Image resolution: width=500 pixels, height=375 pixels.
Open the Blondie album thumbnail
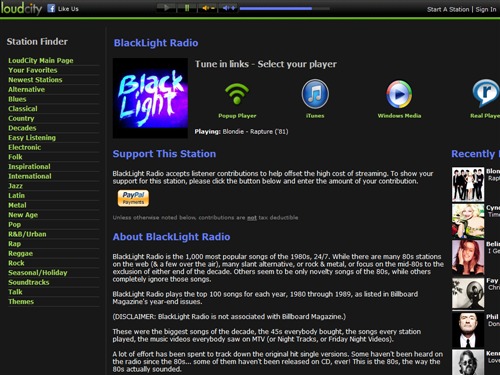[468, 184]
